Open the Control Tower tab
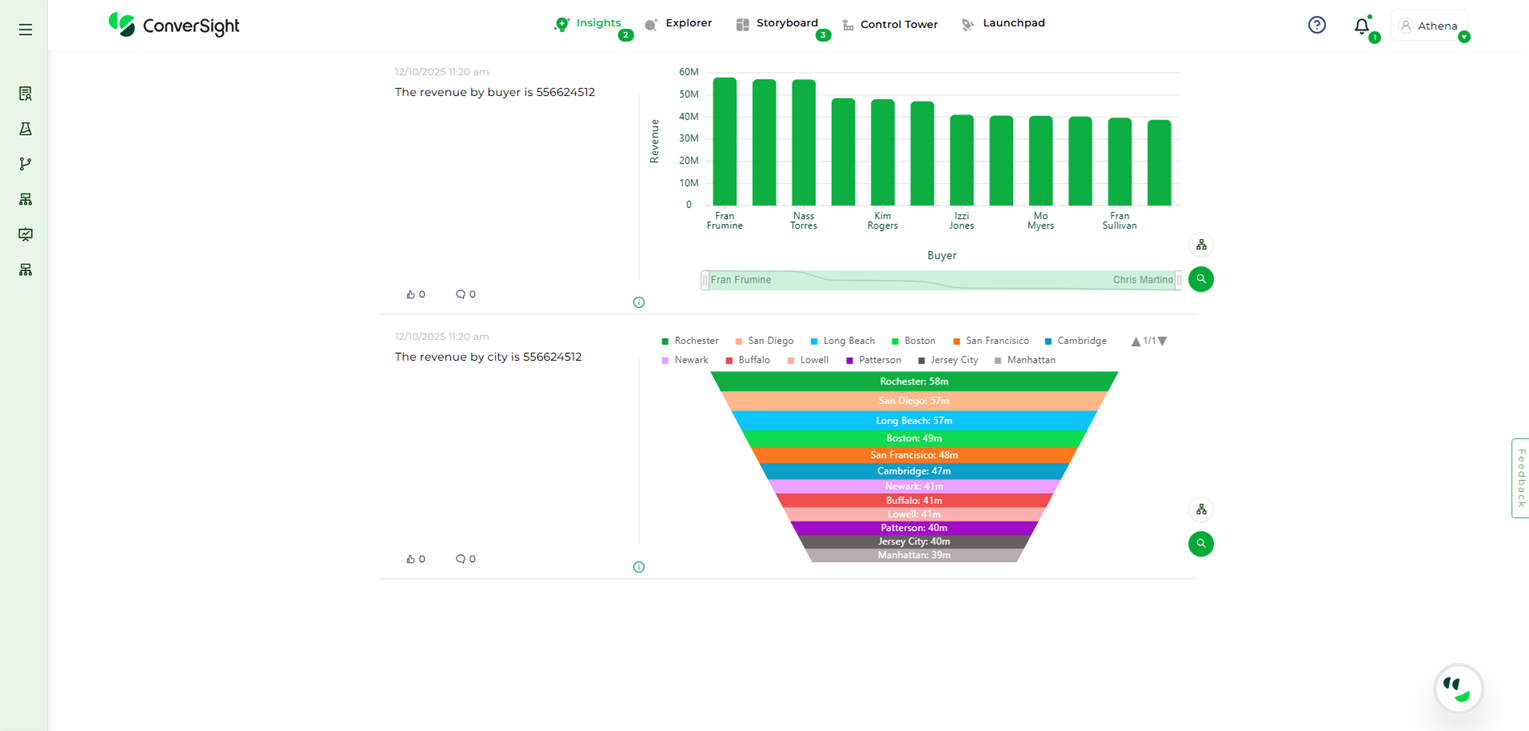The image size is (1529, 731). tap(890, 24)
